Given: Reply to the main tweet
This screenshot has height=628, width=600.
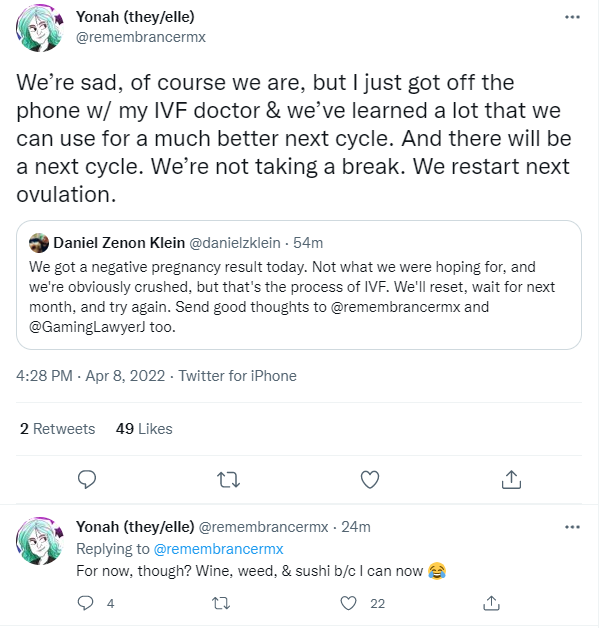Looking at the screenshot, I should click(87, 479).
